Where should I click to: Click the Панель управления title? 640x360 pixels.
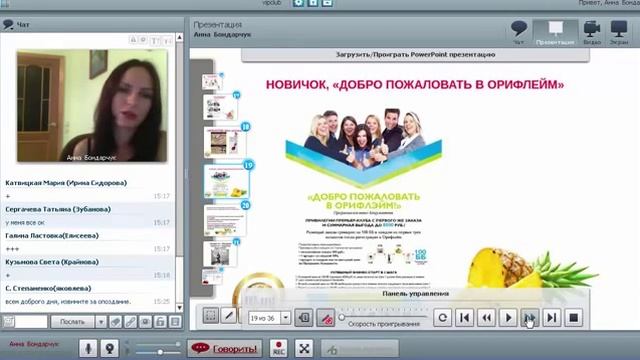(x=416, y=293)
